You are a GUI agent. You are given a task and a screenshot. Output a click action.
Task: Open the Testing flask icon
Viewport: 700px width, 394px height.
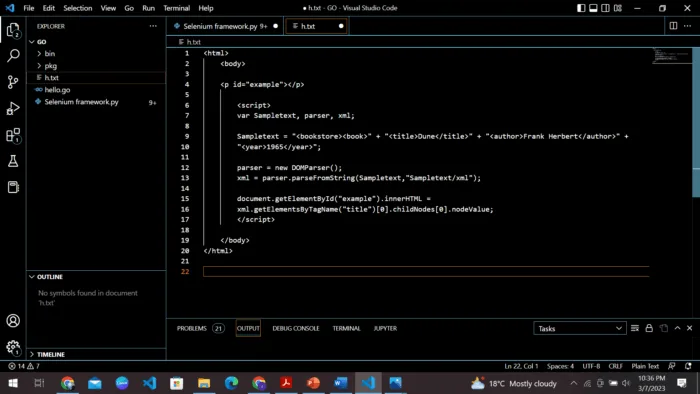click(13, 161)
